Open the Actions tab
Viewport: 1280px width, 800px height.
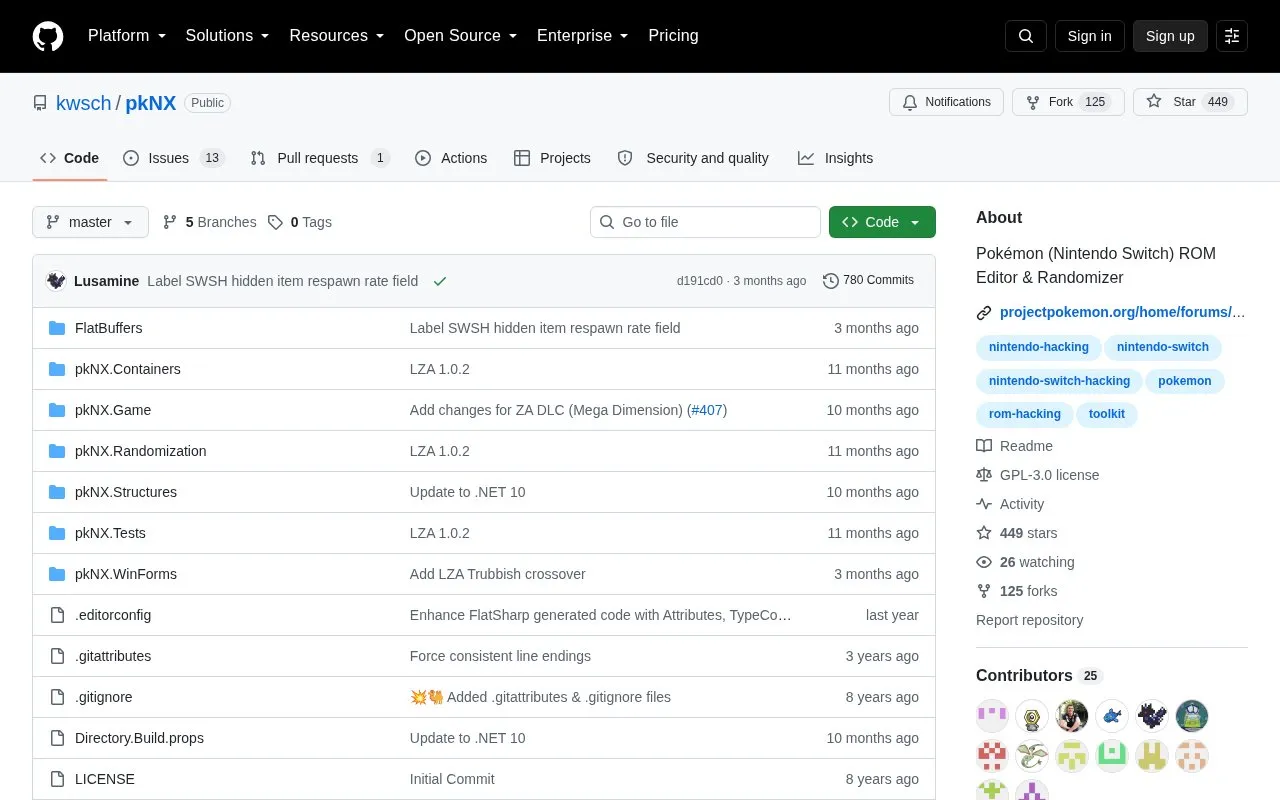point(451,158)
